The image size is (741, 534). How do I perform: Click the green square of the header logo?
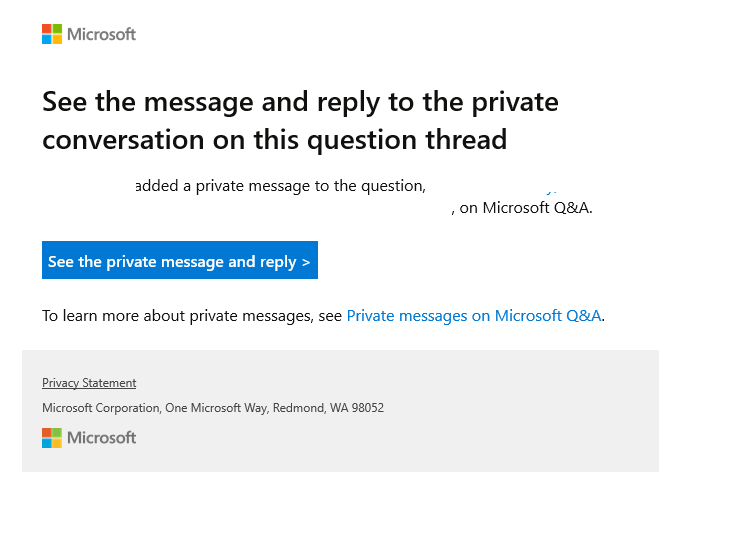tap(57, 29)
